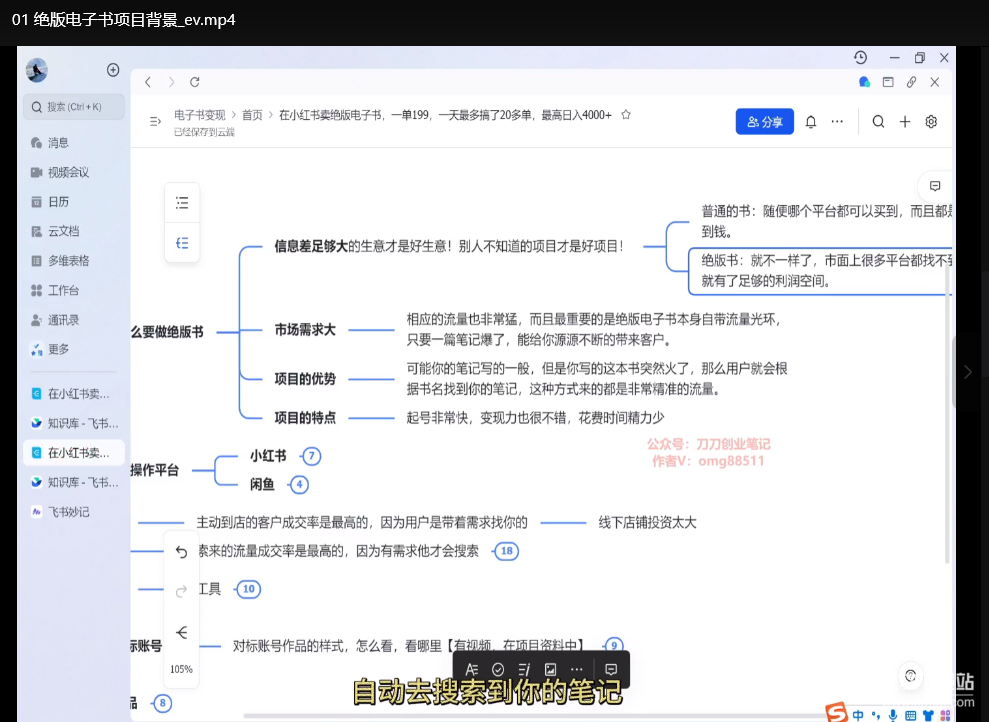Screen dimensions: 989x722
Task: Open the 105% zoom level control
Action: tap(182, 669)
